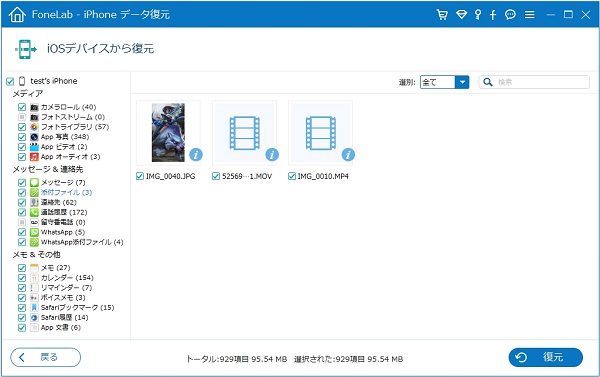Click the カレンダー (154) label
600x377 pixels.
67,277
